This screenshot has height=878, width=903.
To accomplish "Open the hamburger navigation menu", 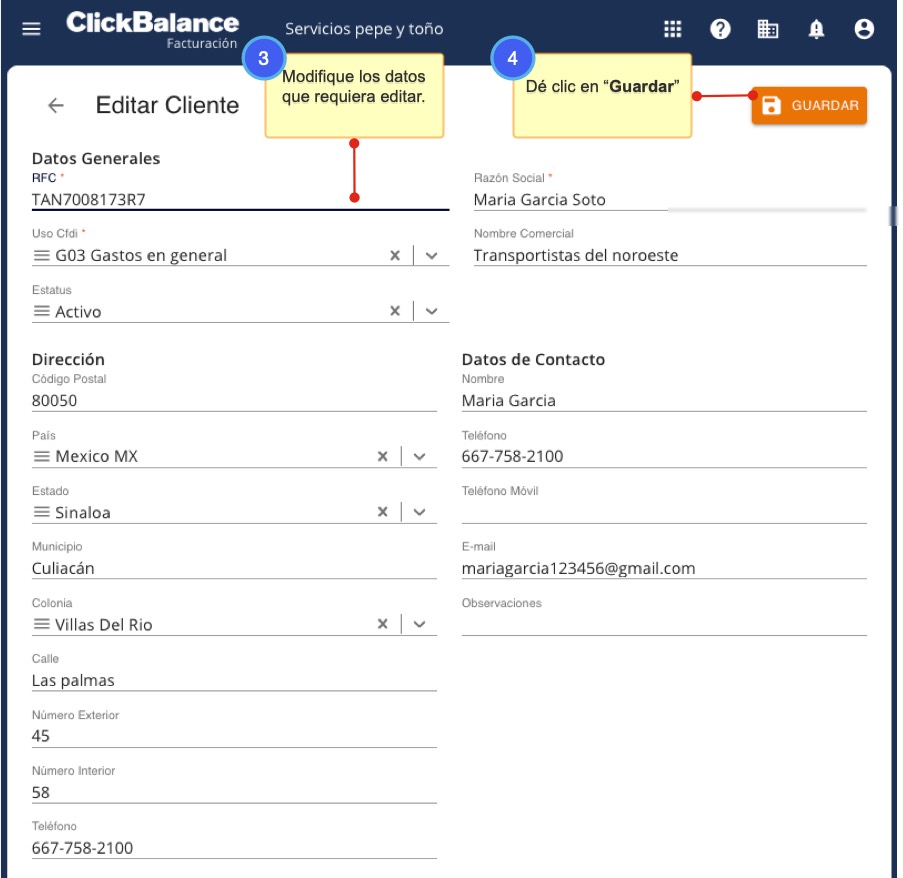I will point(32,29).
